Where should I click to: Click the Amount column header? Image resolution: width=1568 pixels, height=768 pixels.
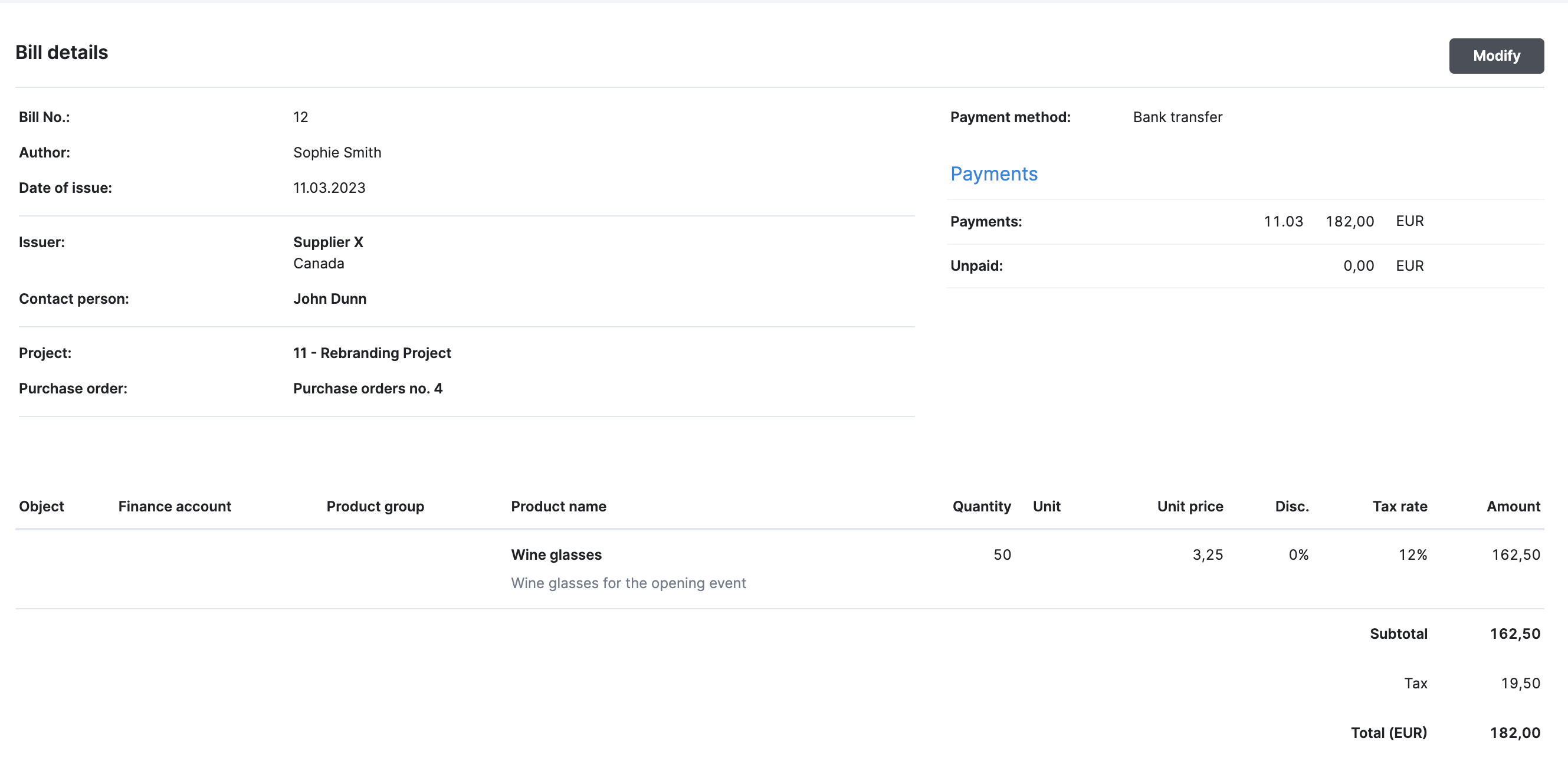(x=1513, y=506)
